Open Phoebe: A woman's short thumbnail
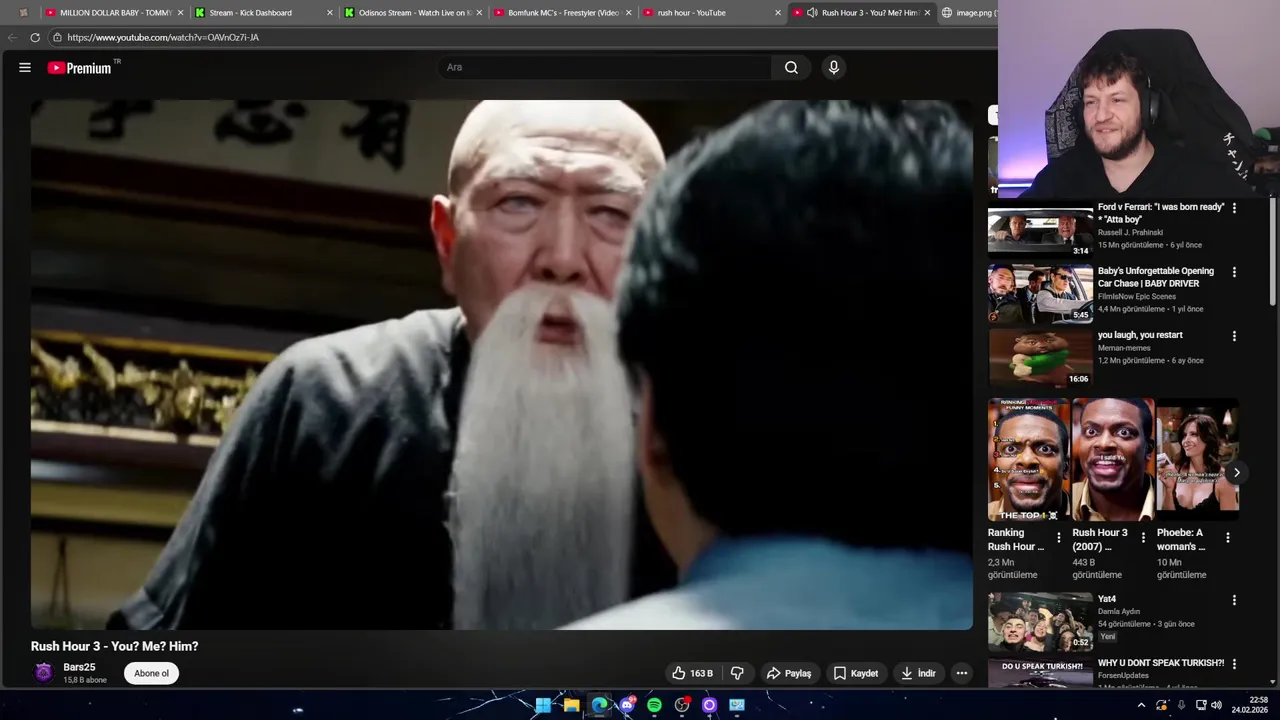 [1197, 460]
